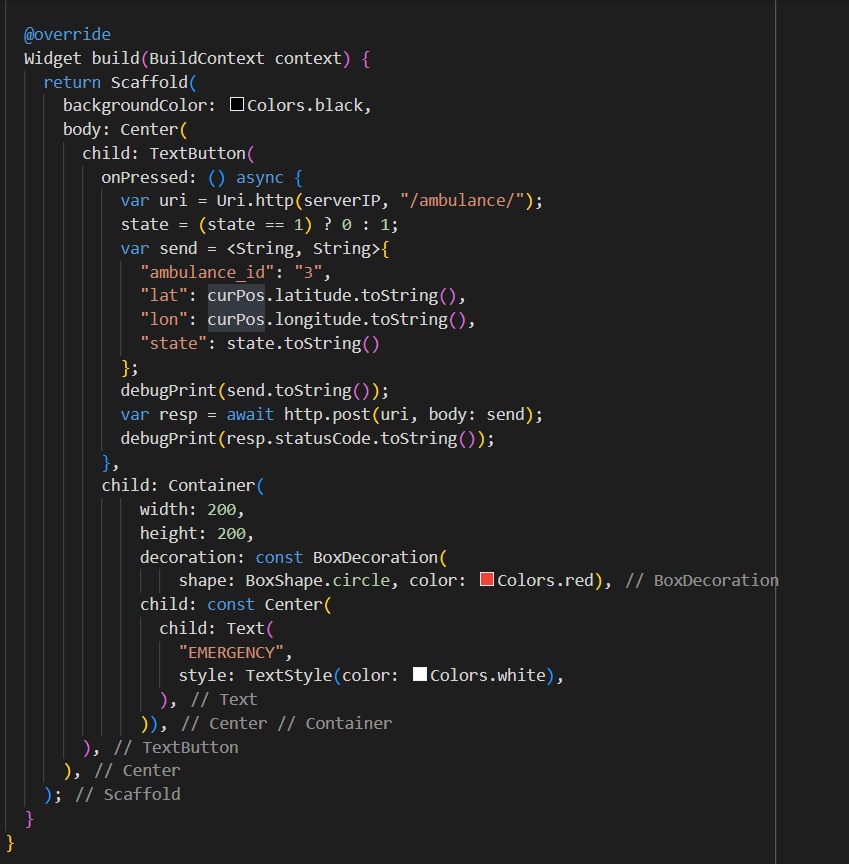
Task: Click curPos on the "lon" line
Action: (236, 320)
